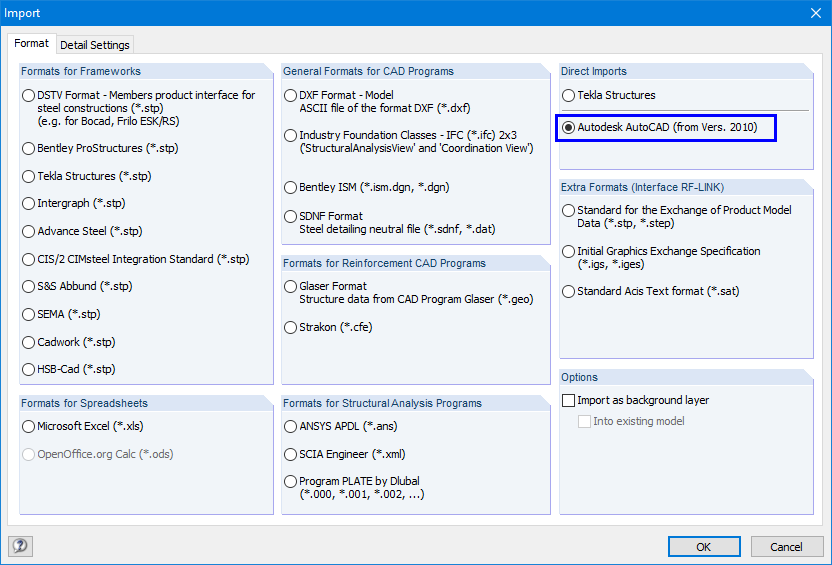Select the Format tab
The width and height of the screenshot is (832, 565).
[x=31, y=44]
